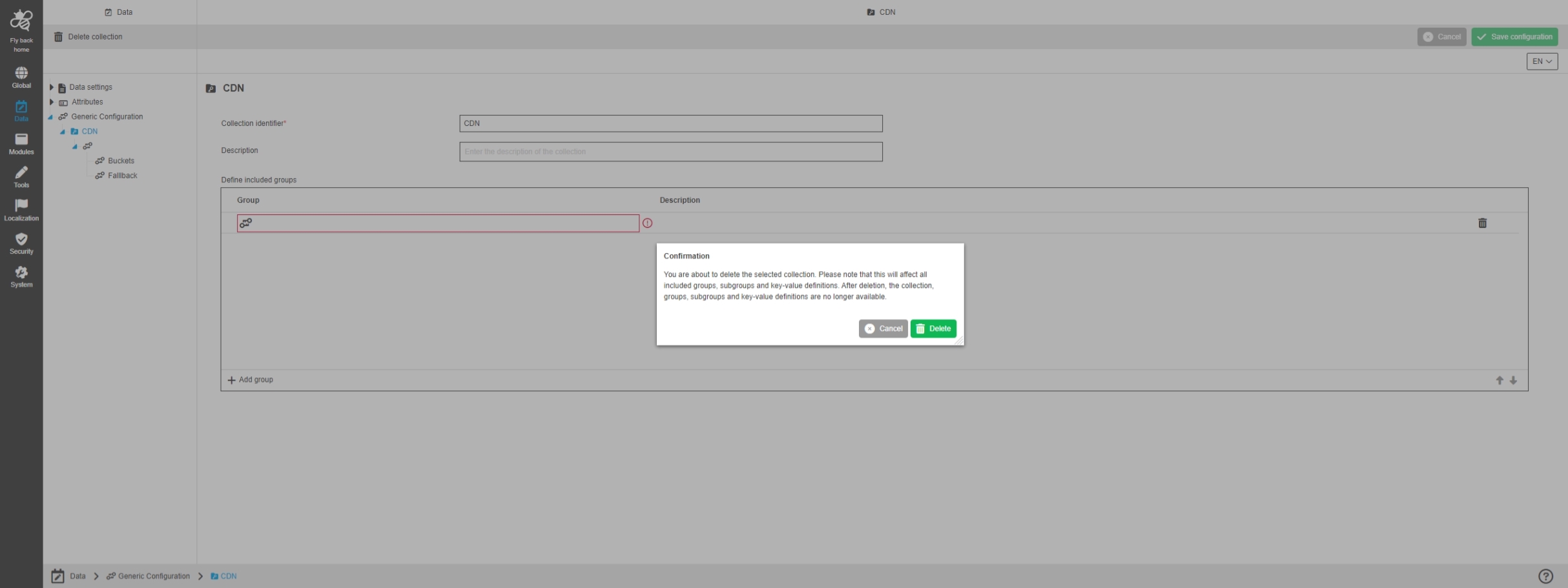The image size is (1568, 588).
Task: Click the trash icon in group row
Action: (1482, 223)
